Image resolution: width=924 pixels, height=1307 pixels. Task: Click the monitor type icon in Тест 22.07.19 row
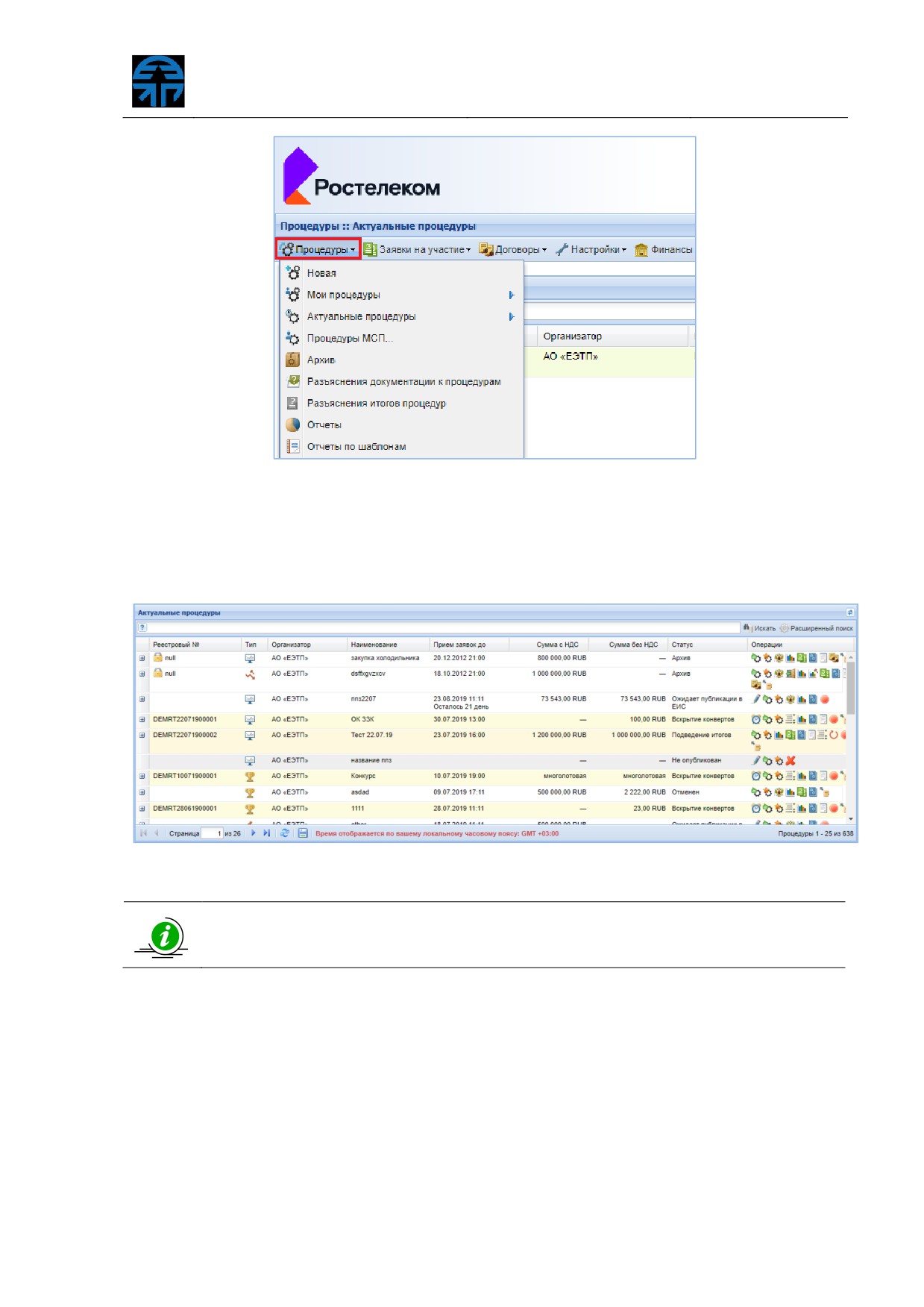(250, 736)
